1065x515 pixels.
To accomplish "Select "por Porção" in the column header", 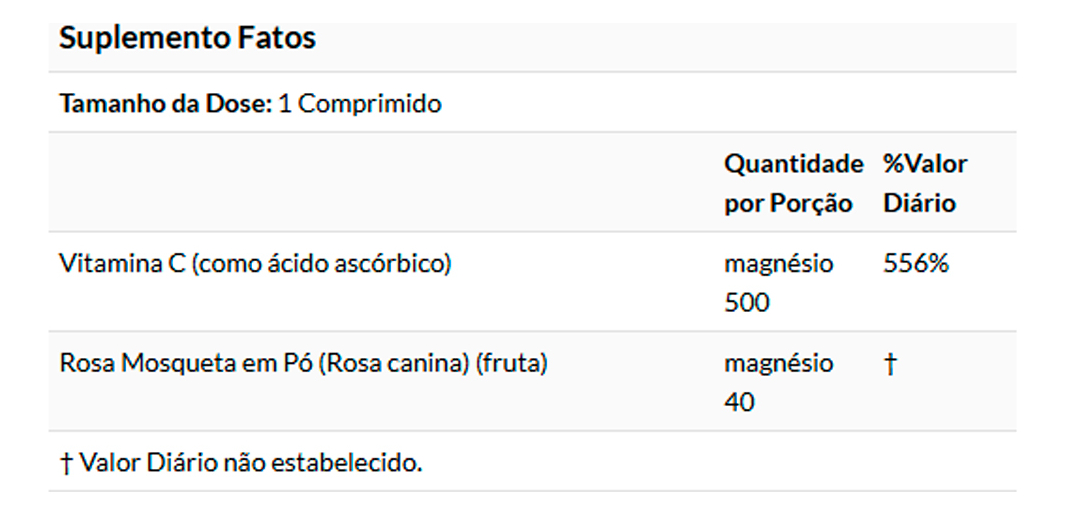I will click(x=788, y=204).
